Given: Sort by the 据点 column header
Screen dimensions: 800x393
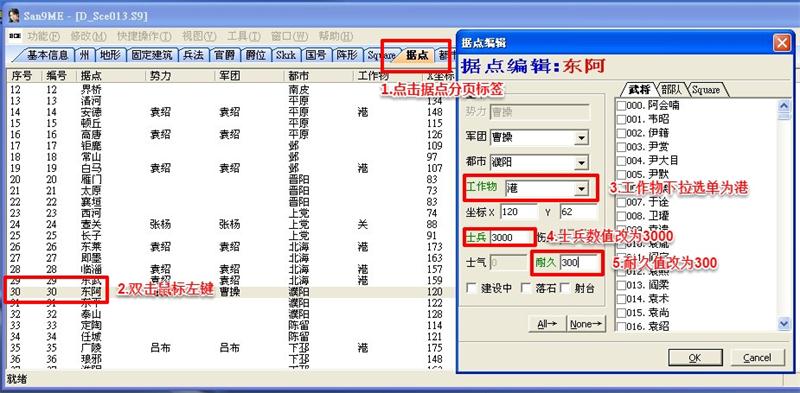Looking at the screenshot, I should coord(111,76).
